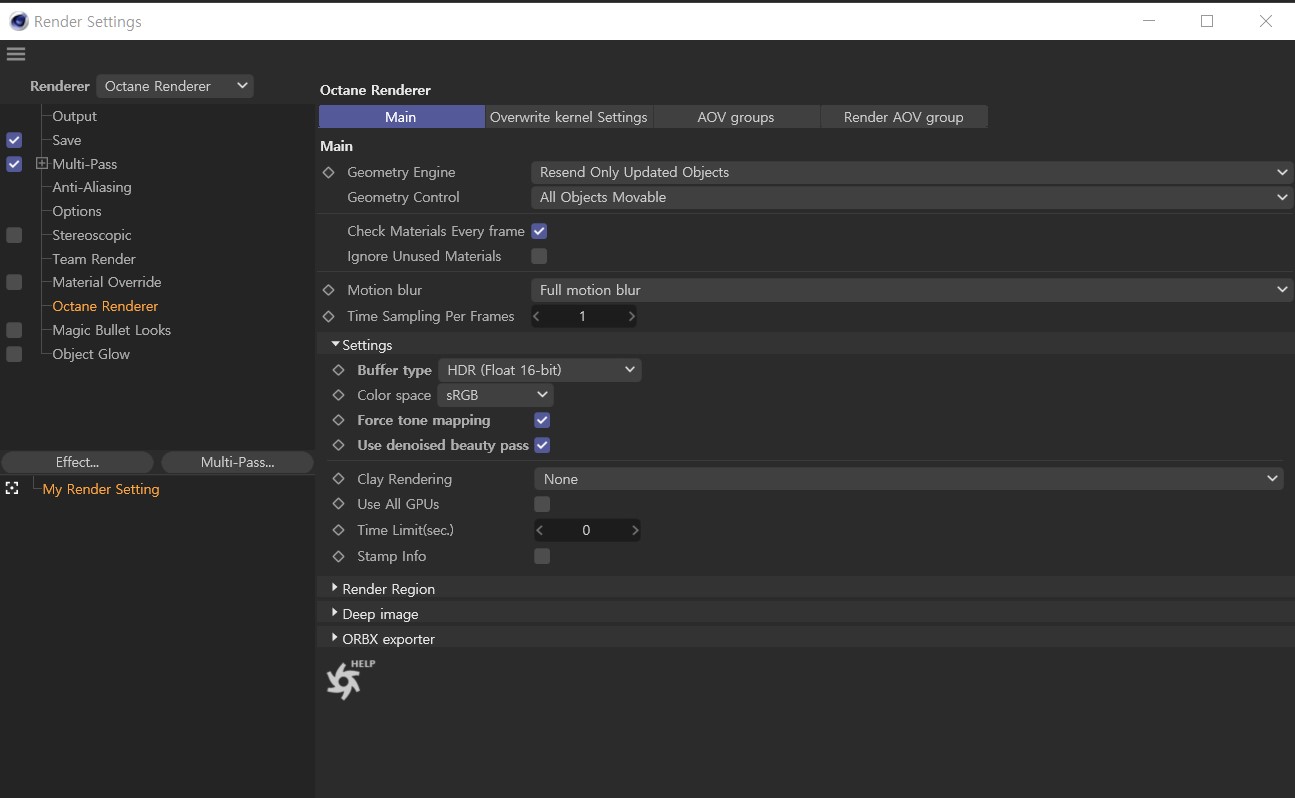Image resolution: width=1295 pixels, height=798 pixels.
Task: Check Ignore Unused Materials
Action: pyautogui.click(x=539, y=256)
